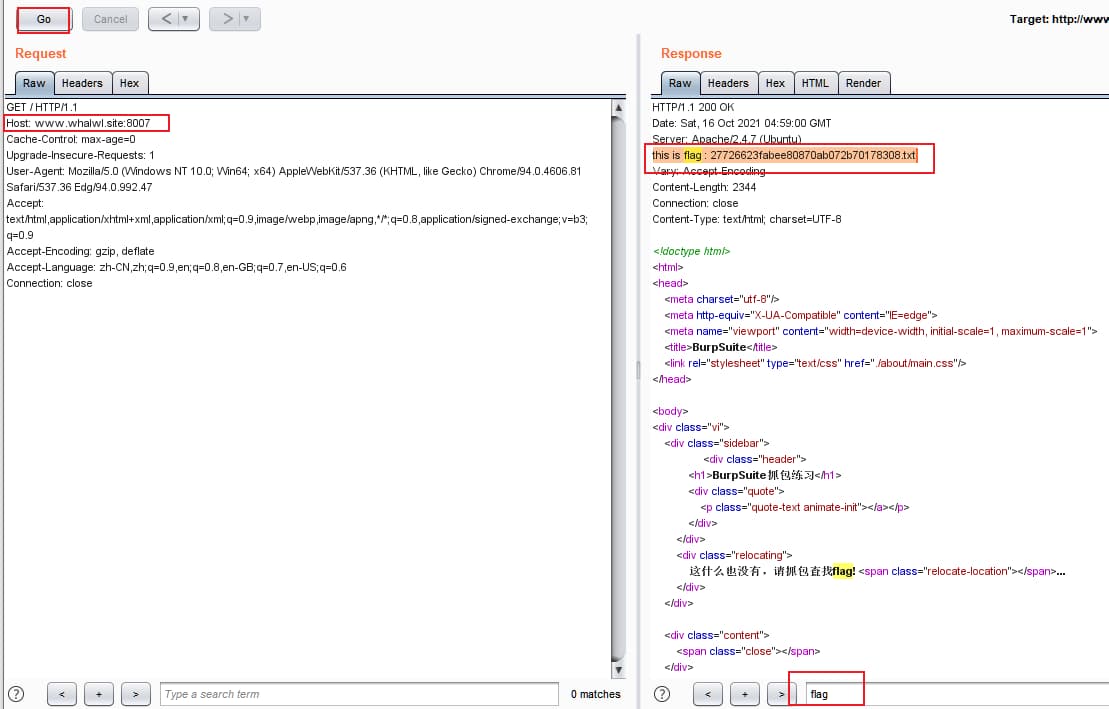Click the div class="sidebar" line
Viewport: 1109px width, 709px height.
[716, 443]
